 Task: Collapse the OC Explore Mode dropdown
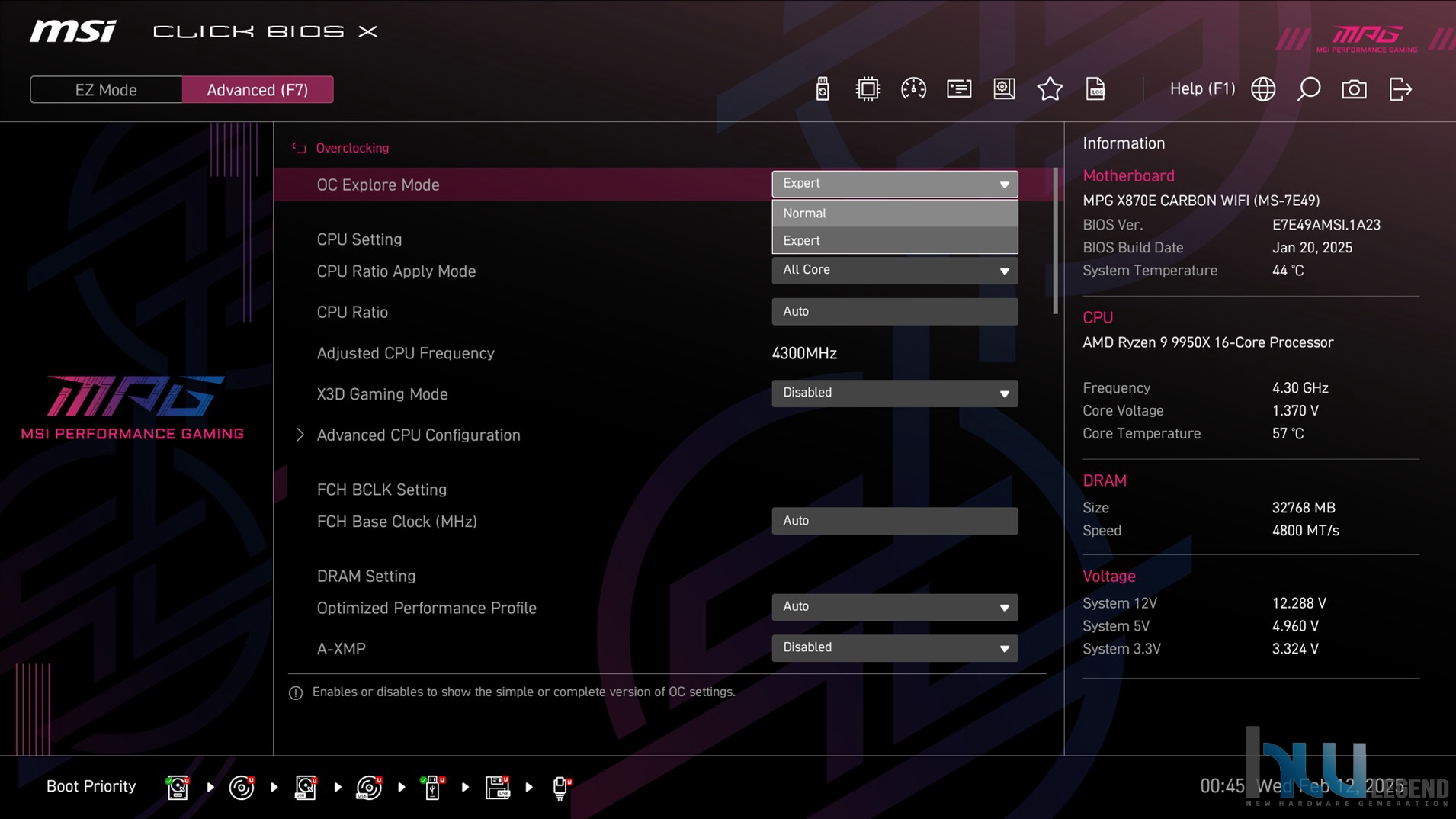(x=894, y=184)
